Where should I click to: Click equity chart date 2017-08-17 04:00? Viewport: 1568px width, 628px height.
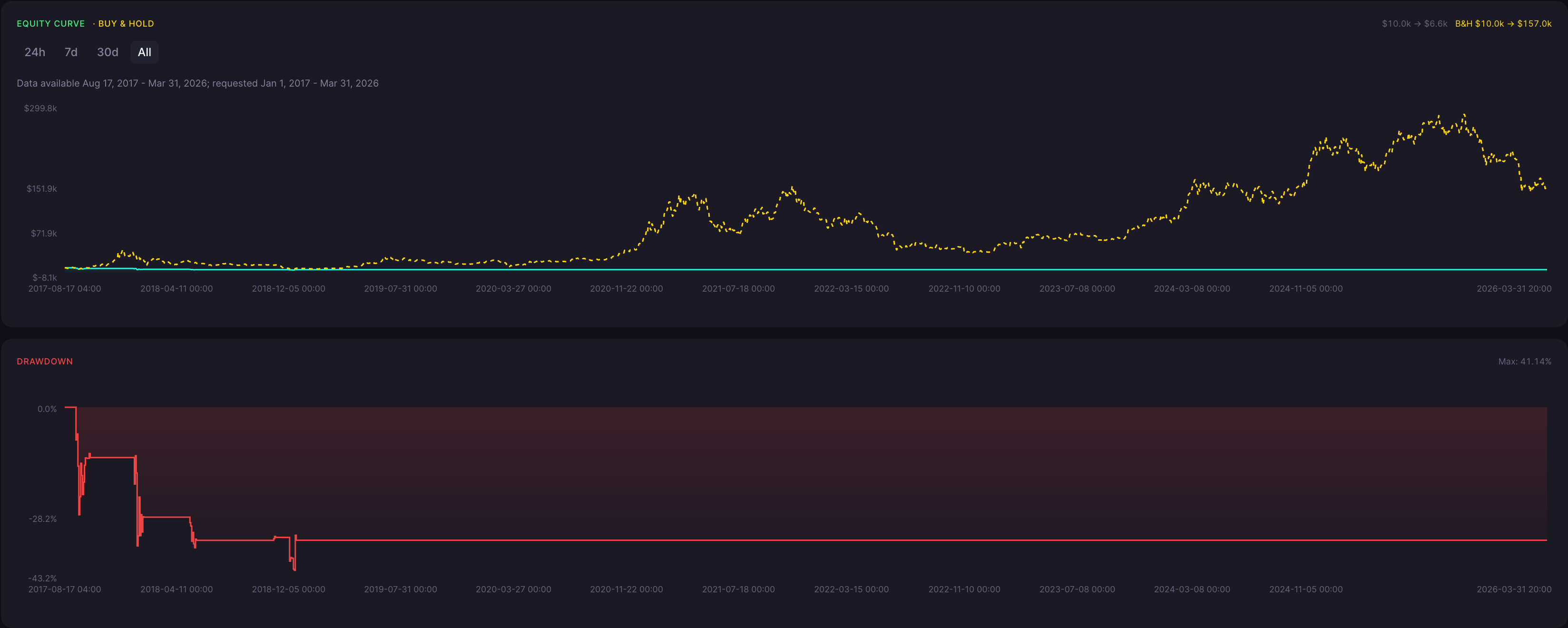65,288
